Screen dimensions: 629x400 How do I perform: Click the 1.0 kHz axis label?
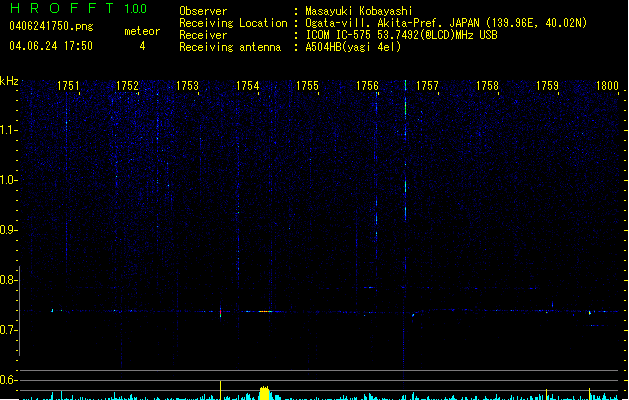(9, 180)
